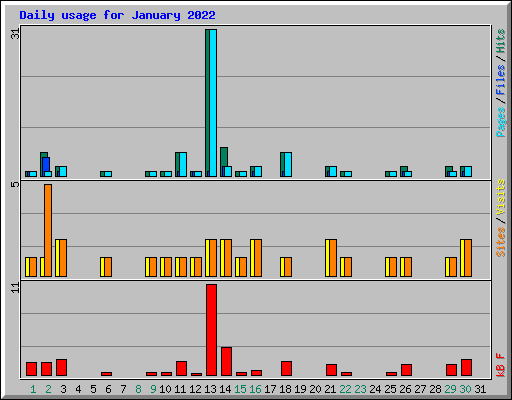Click the blue files bar for day 2
The width and height of the screenshot is (512, 400).
tap(46, 164)
